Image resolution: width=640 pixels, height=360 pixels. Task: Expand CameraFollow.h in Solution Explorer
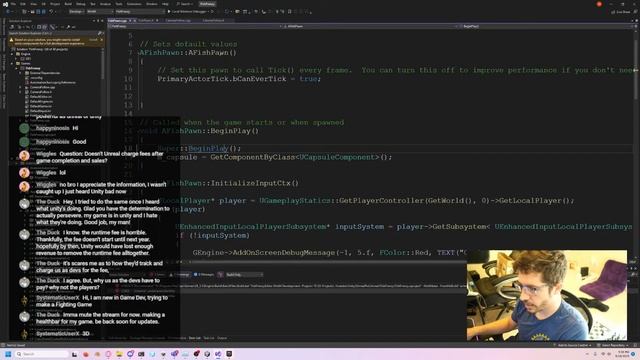(20, 92)
